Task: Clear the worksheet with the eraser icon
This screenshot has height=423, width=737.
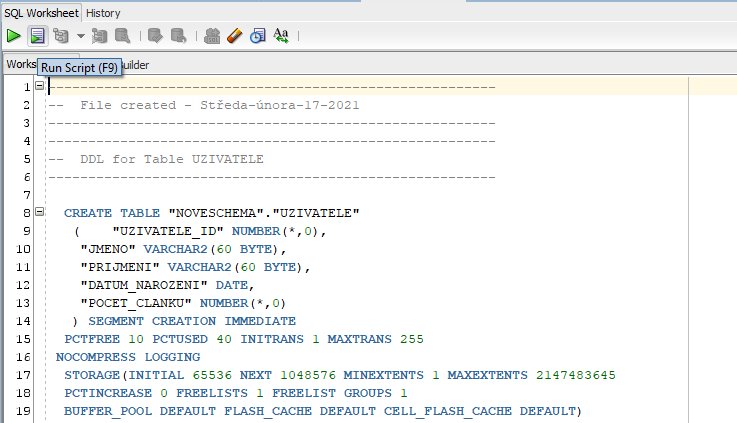Action: pyautogui.click(x=235, y=36)
